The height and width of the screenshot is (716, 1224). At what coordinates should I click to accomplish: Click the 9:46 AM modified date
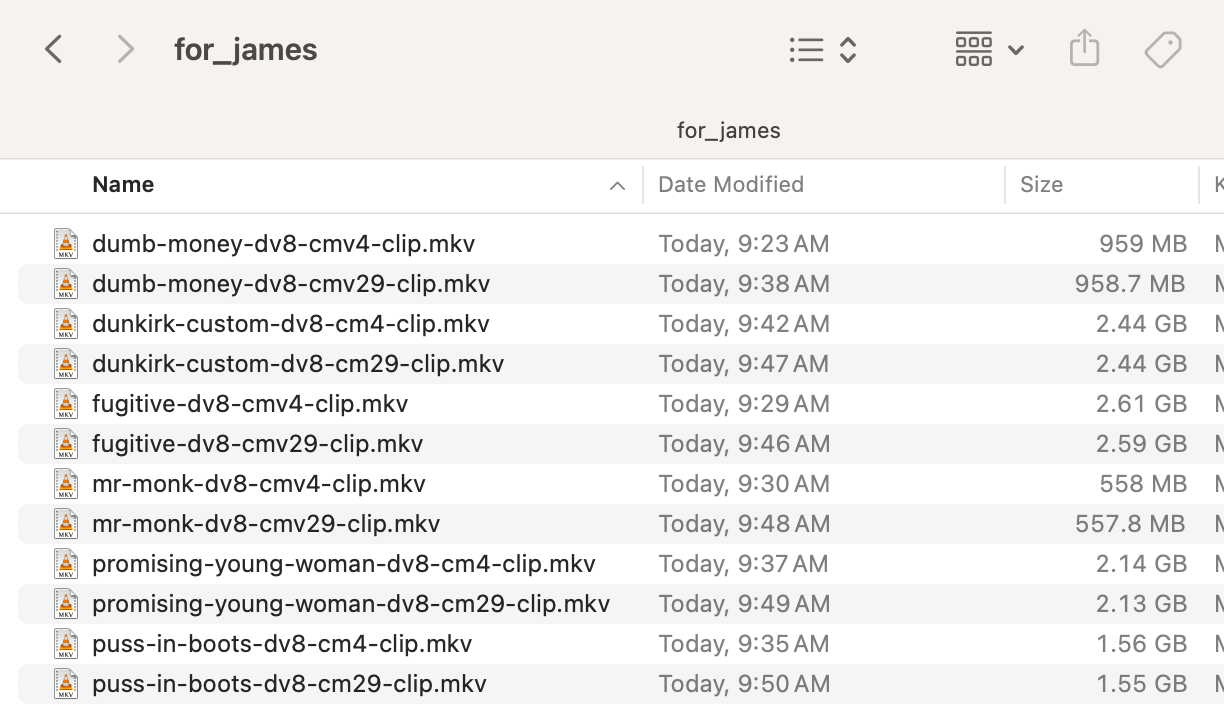pyautogui.click(x=744, y=443)
